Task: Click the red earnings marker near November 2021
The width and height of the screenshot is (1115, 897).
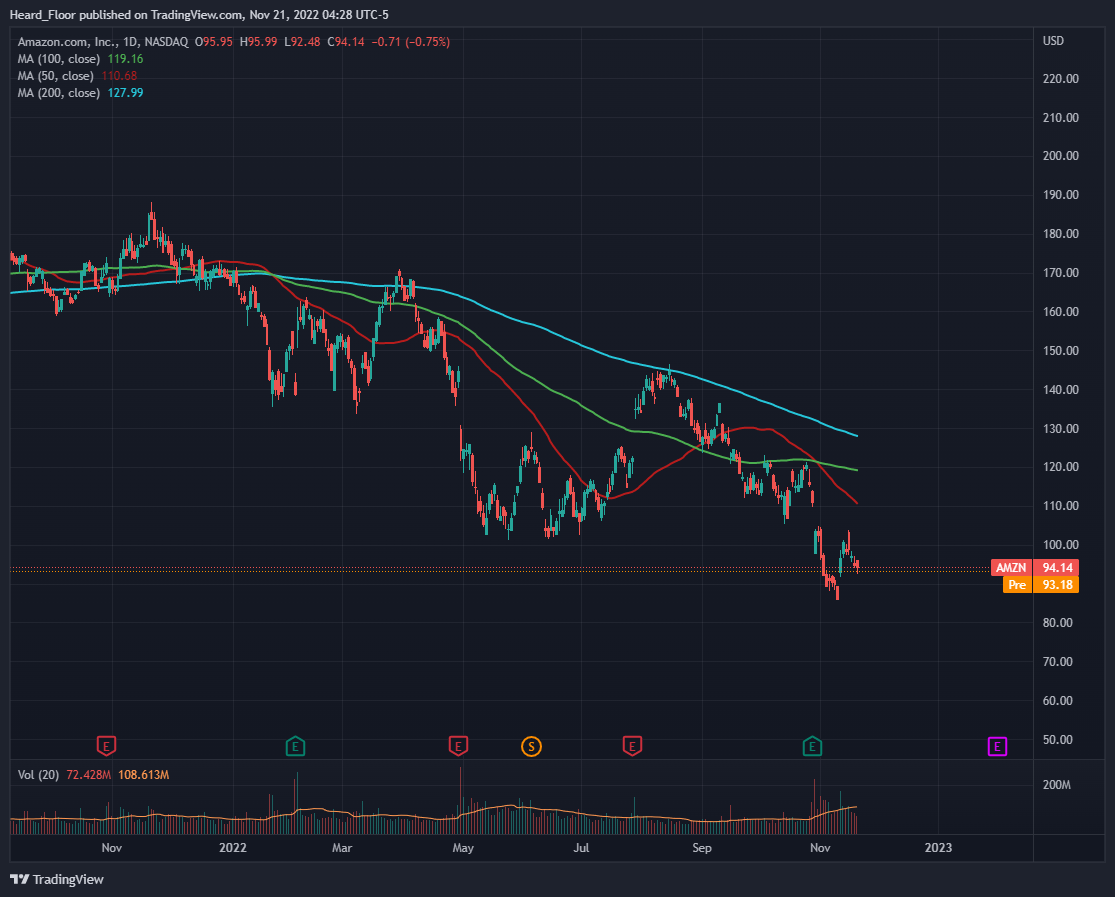Action: coord(106,746)
